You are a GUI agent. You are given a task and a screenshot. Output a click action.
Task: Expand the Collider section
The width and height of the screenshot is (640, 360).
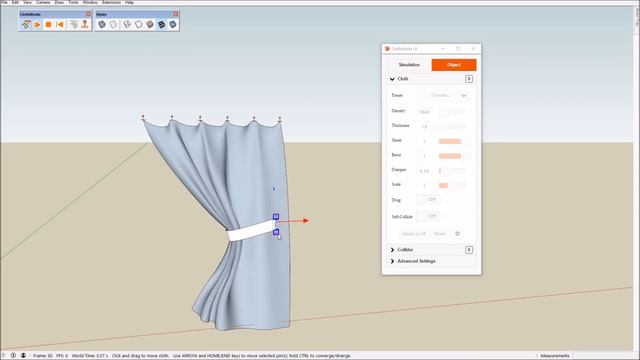(x=392, y=250)
